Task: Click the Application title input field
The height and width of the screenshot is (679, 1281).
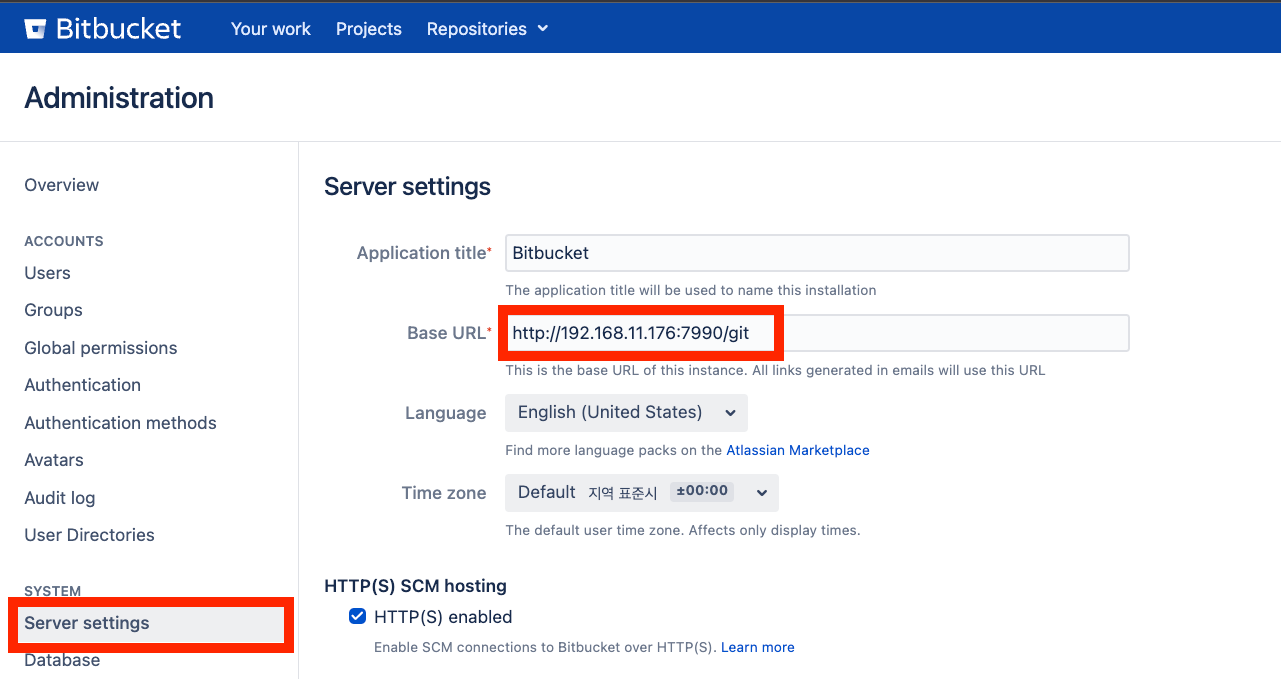Action: pos(817,253)
